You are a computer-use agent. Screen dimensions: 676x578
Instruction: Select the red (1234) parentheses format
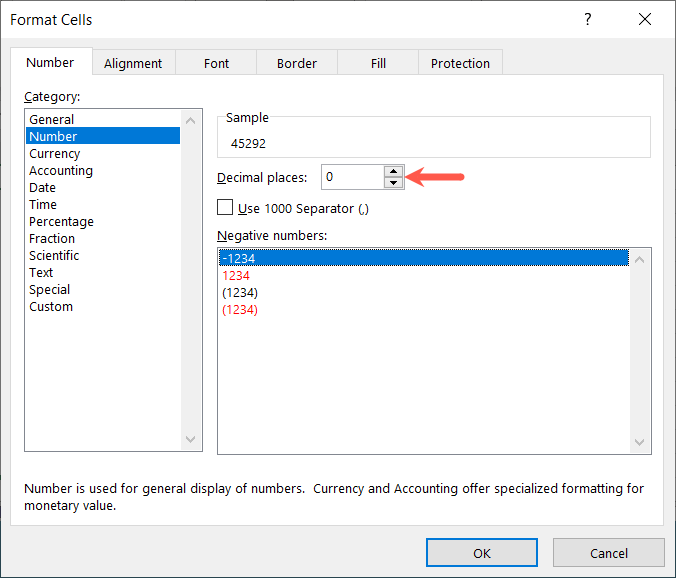coord(240,310)
